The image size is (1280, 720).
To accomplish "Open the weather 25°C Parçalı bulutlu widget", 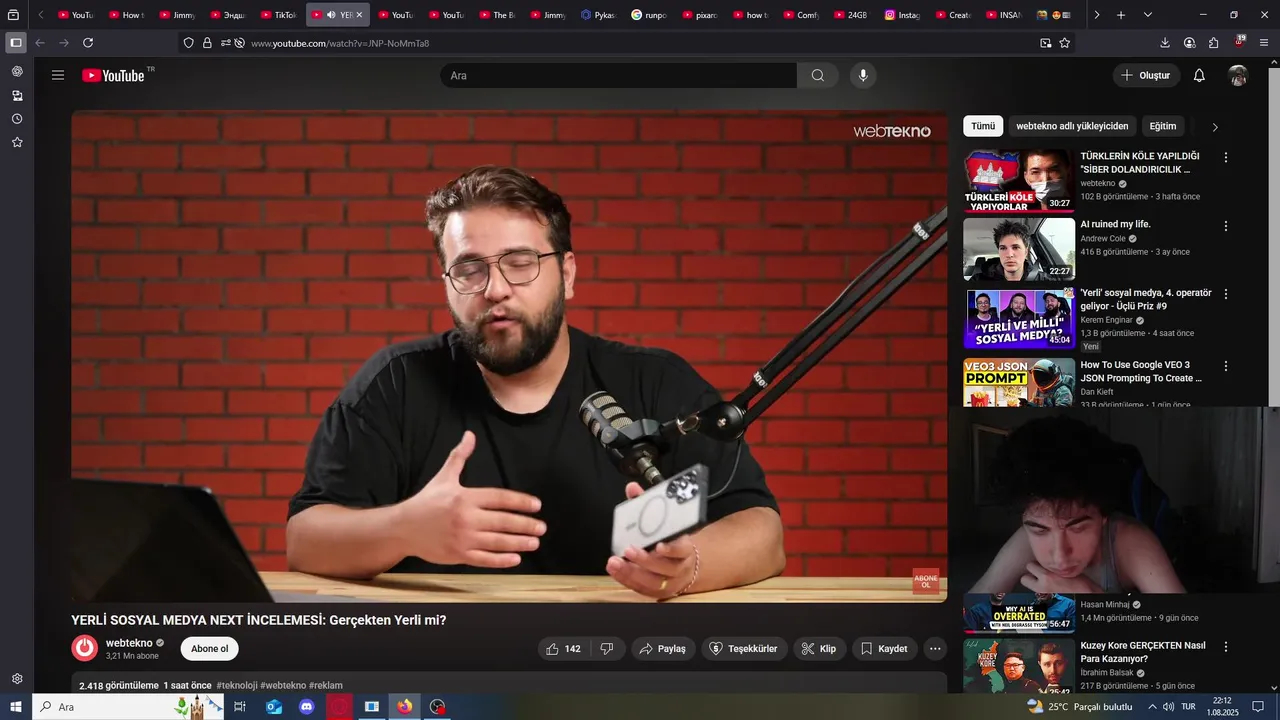I will click(1080, 706).
